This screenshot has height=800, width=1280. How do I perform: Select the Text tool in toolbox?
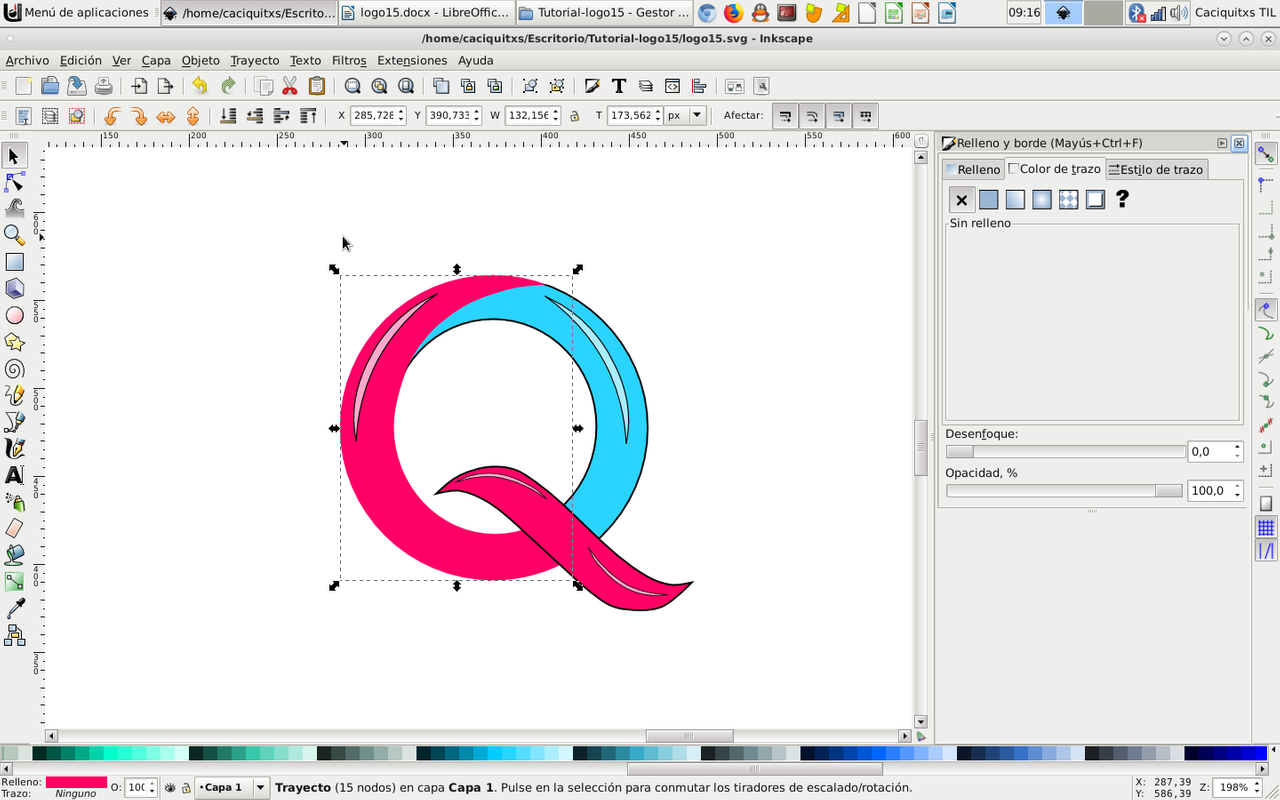point(14,475)
